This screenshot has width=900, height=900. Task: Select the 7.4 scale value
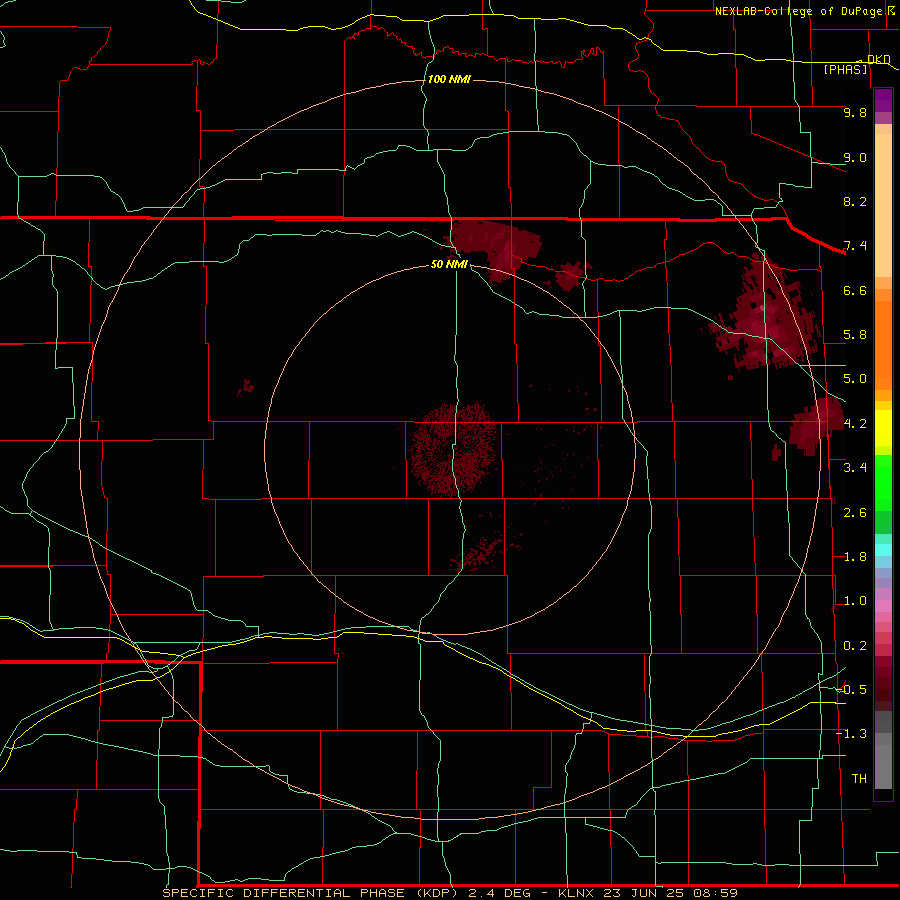(x=855, y=246)
